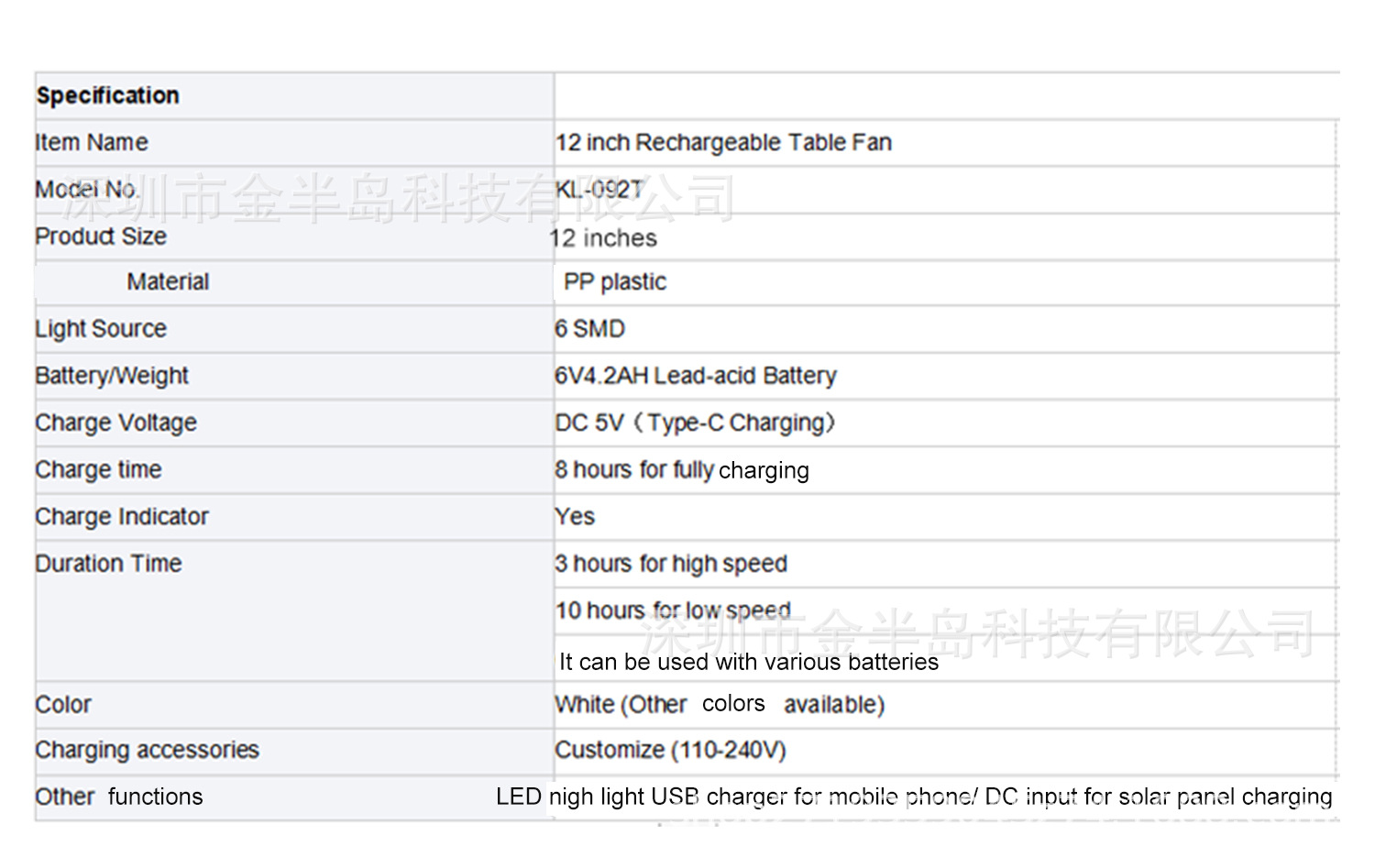Screen dimensions: 1375x868
Task: Select the Charge Indicator label
Action: tap(122, 517)
